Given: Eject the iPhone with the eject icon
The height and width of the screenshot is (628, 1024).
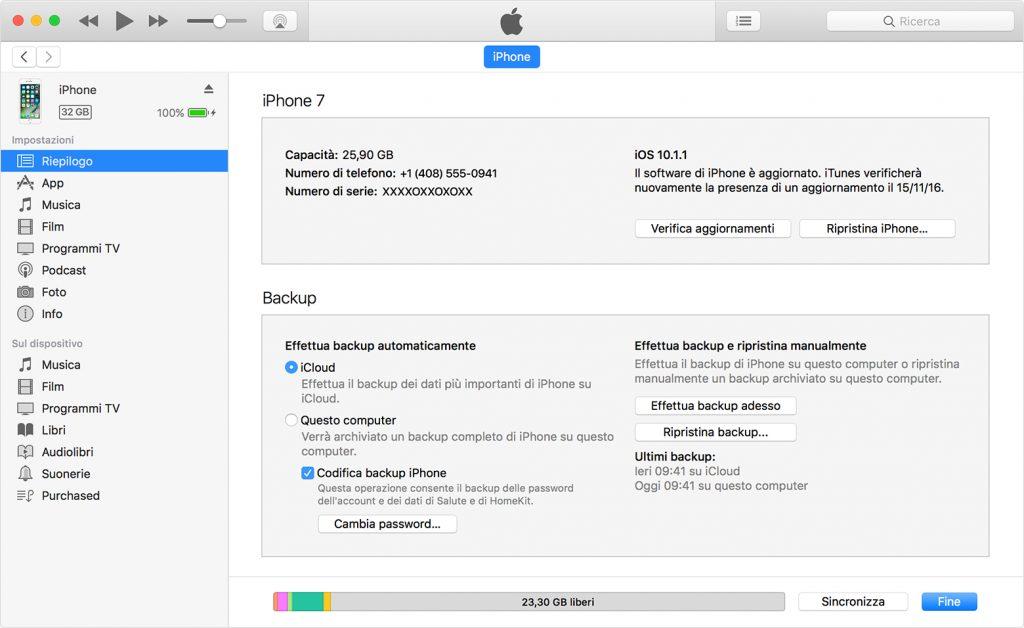Looking at the screenshot, I should click(209, 89).
